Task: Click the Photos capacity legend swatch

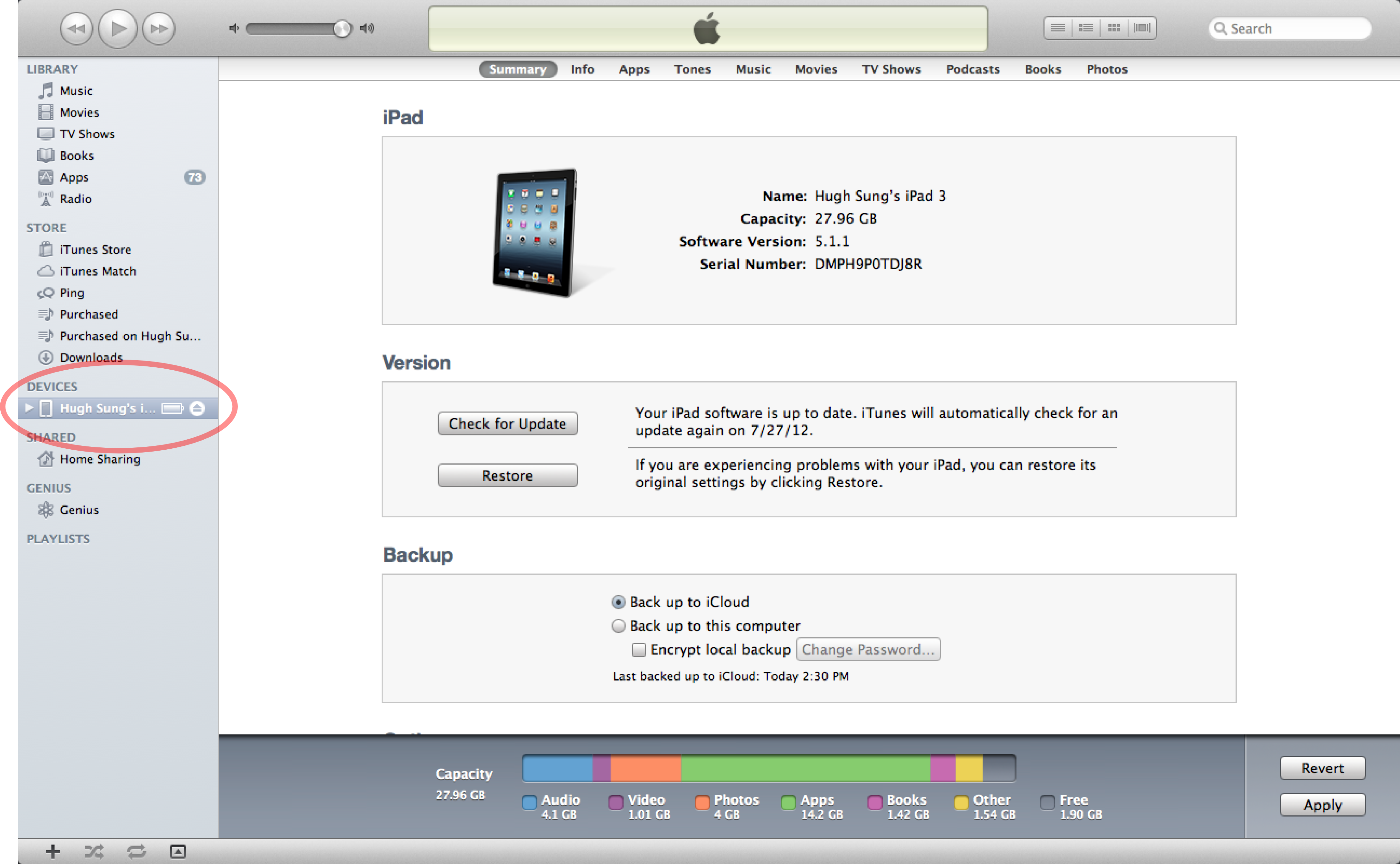Action: 702,802
